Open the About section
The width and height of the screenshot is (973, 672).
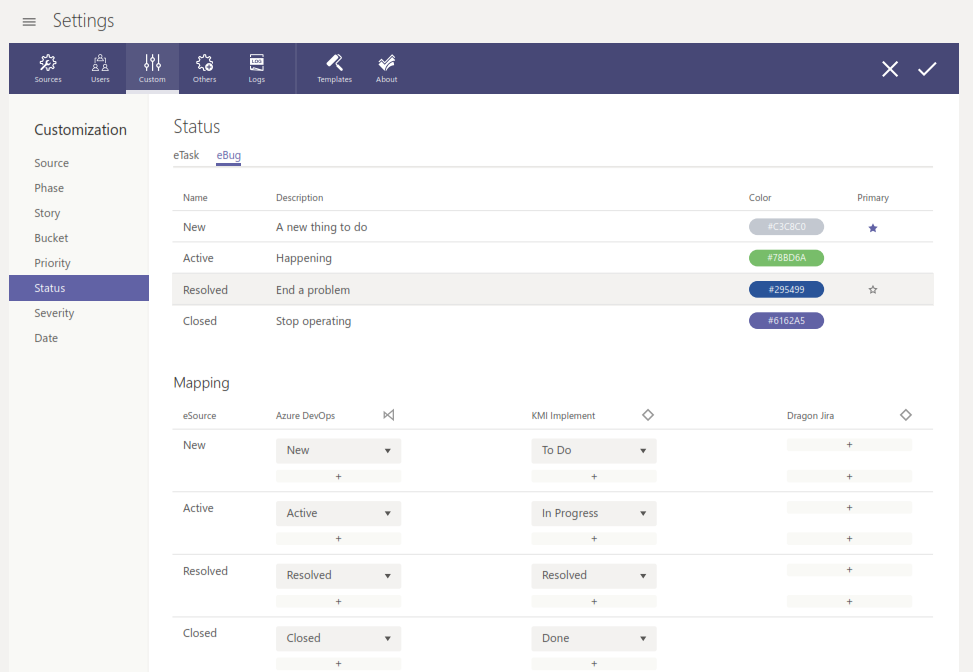tap(387, 68)
